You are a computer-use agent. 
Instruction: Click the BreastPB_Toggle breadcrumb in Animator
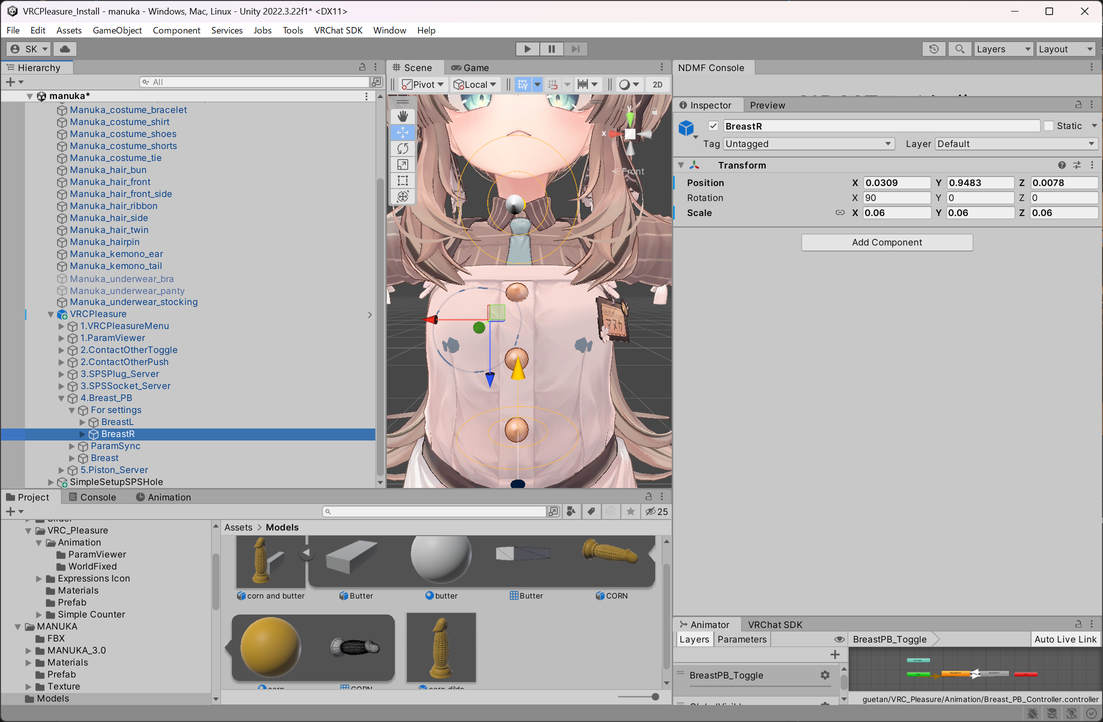(890, 640)
